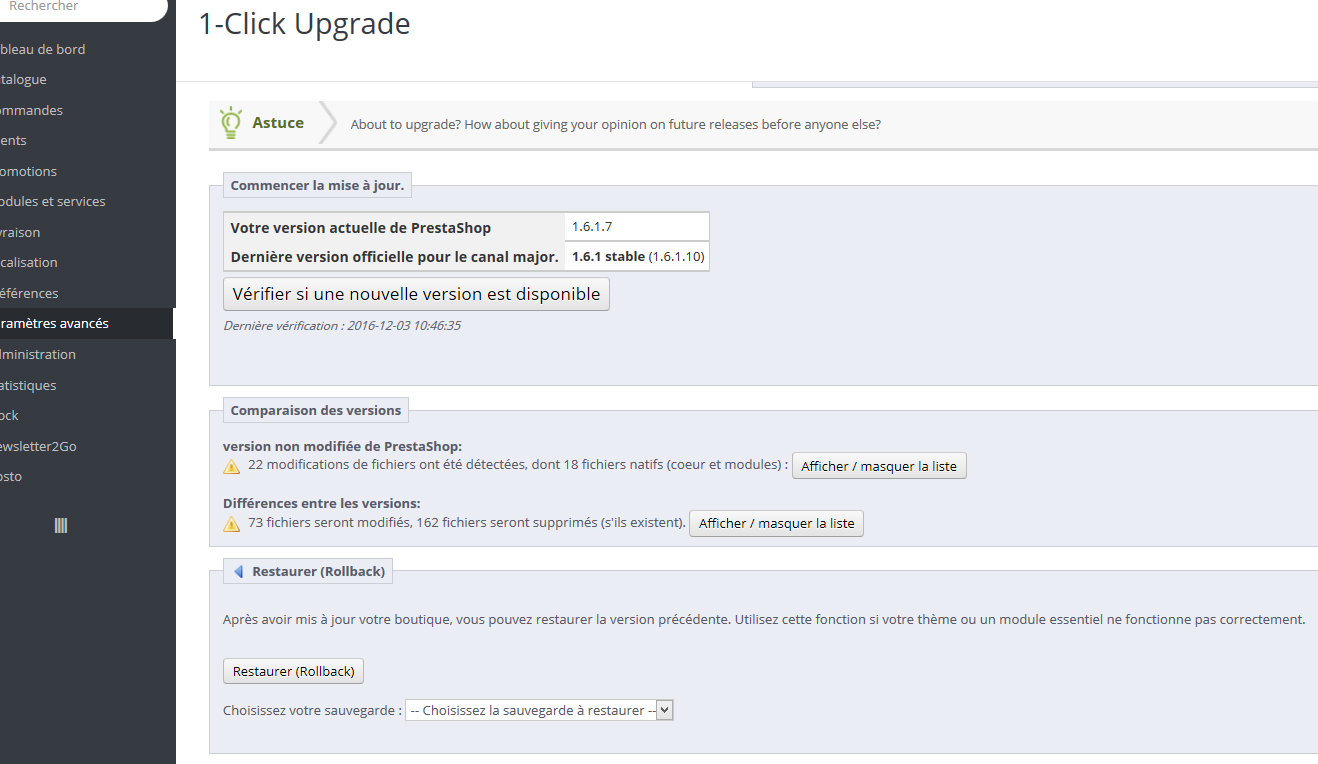Screen dimensions: 1318x764
Task: Show the list of 22 modified files
Action: tap(879, 466)
